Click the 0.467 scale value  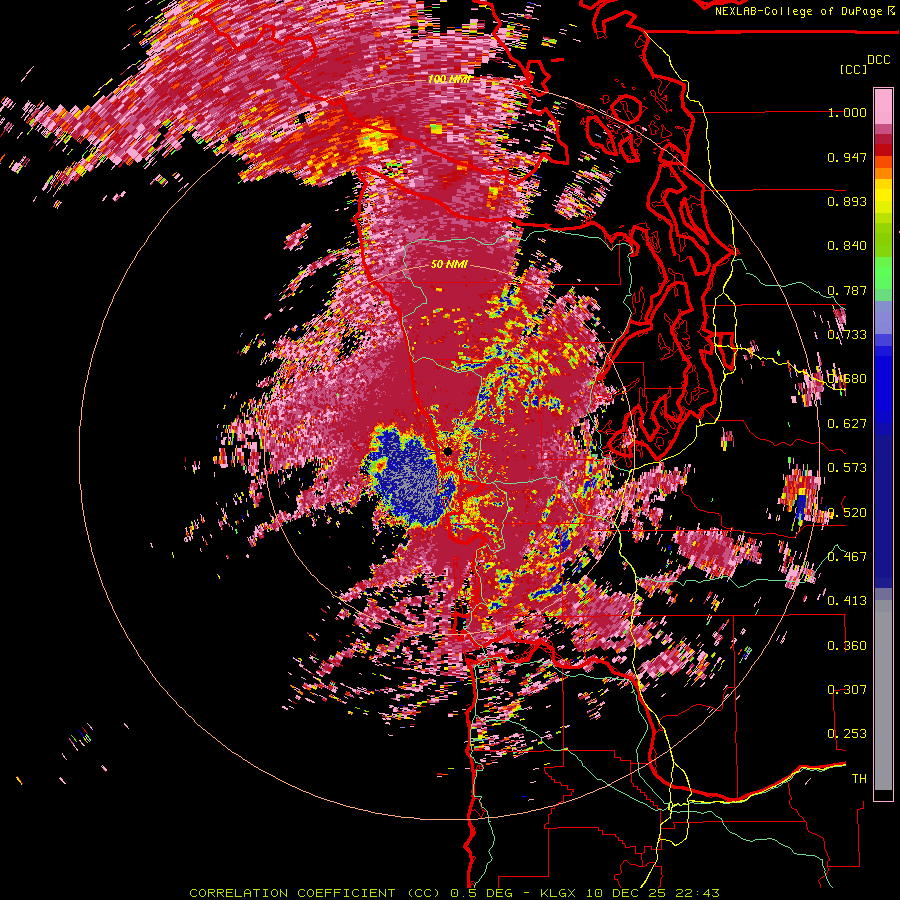(x=847, y=557)
